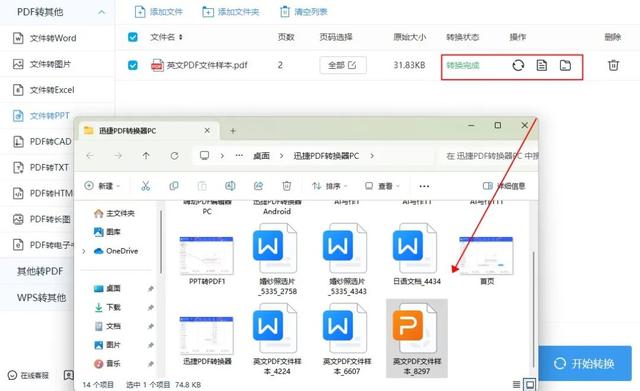Click the 添加文件 button
The image size is (640, 391).
[158, 12]
